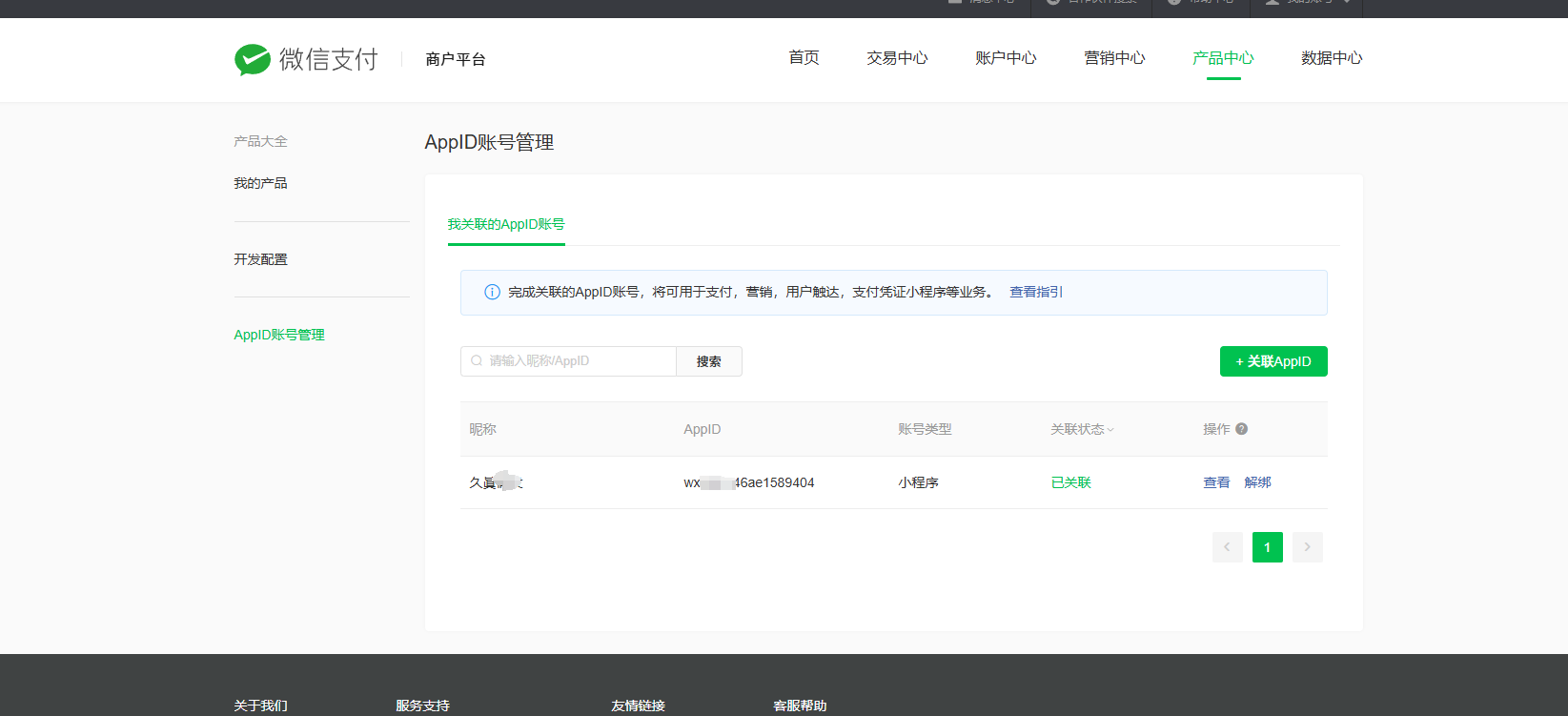Click 关于我们 in the footer

pyautogui.click(x=260, y=706)
